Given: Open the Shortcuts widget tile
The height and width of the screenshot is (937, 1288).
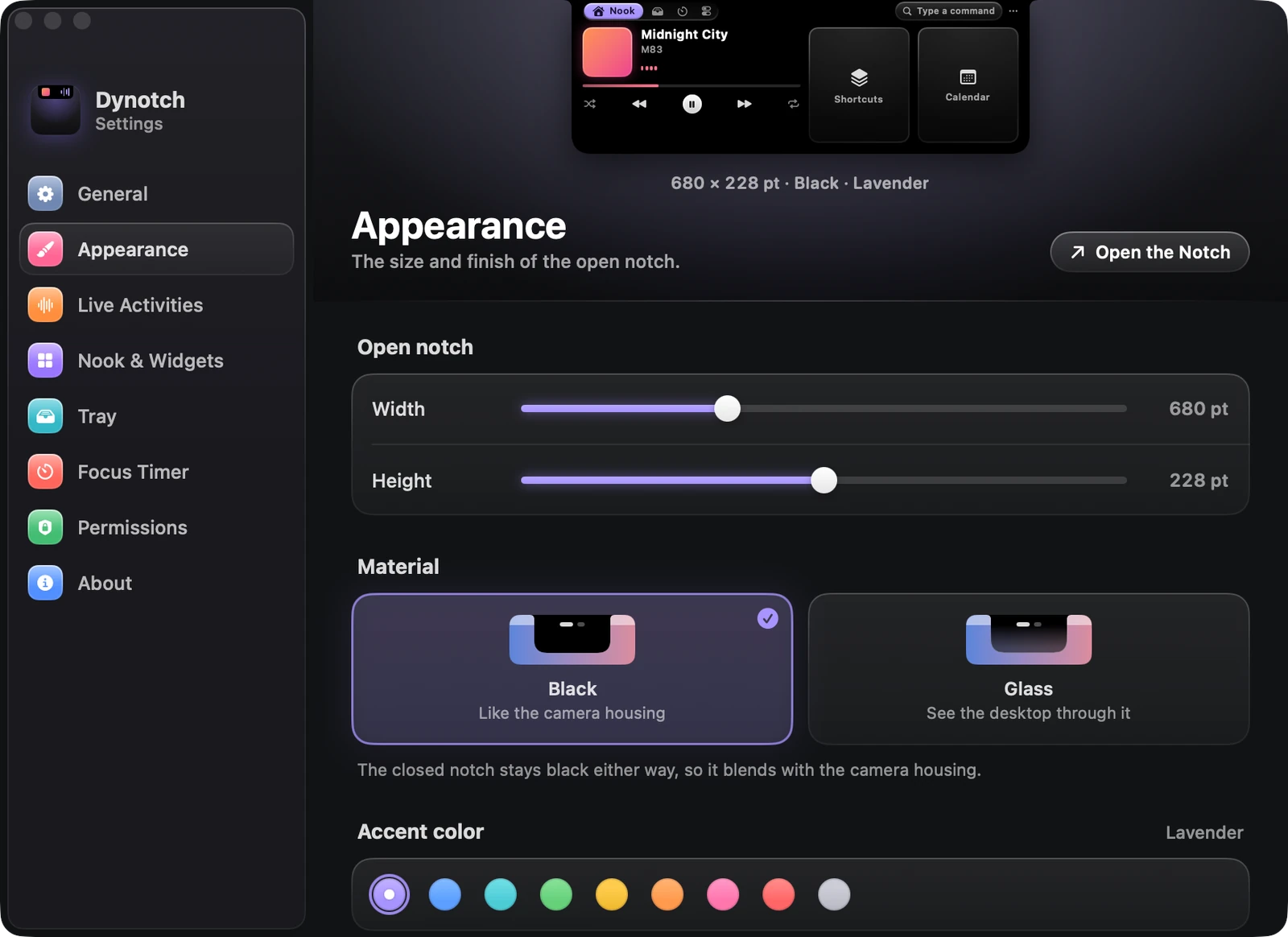Looking at the screenshot, I should click(859, 85).
